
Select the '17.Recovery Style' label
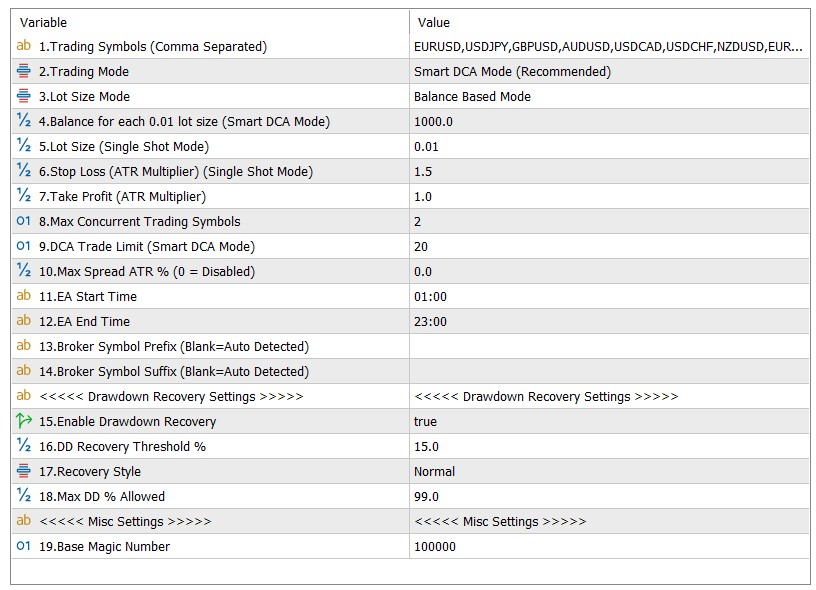[90, 471]
